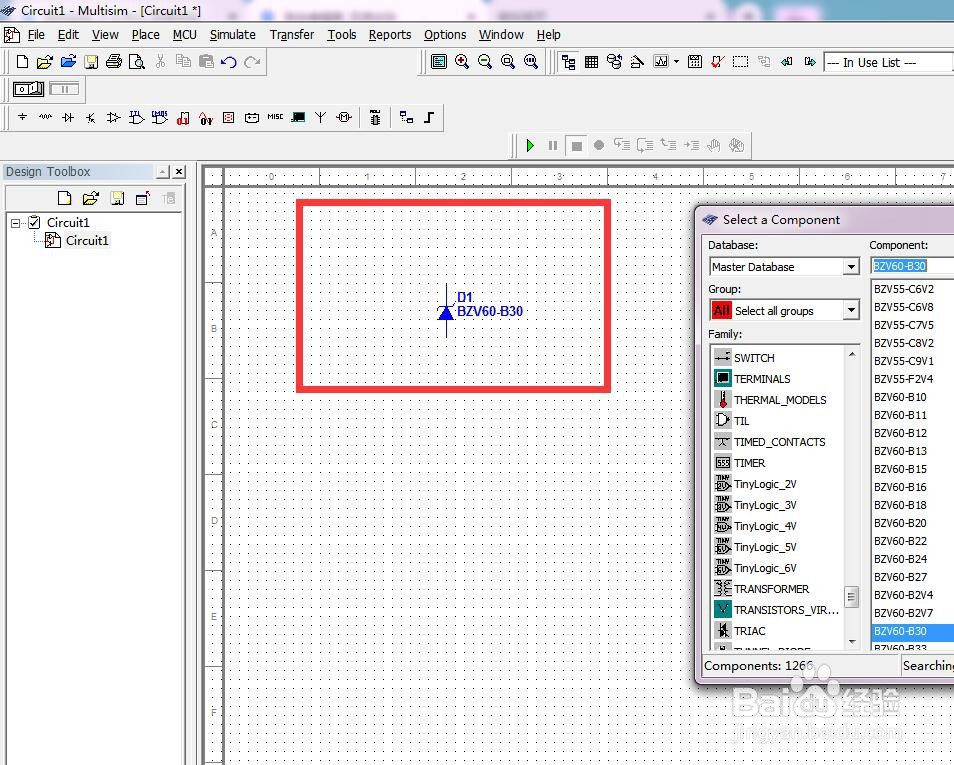Image resolution: width=954 pixels, height=765 pixels.
Task: Open the In Use List dropdown
Action: point(888,62)
